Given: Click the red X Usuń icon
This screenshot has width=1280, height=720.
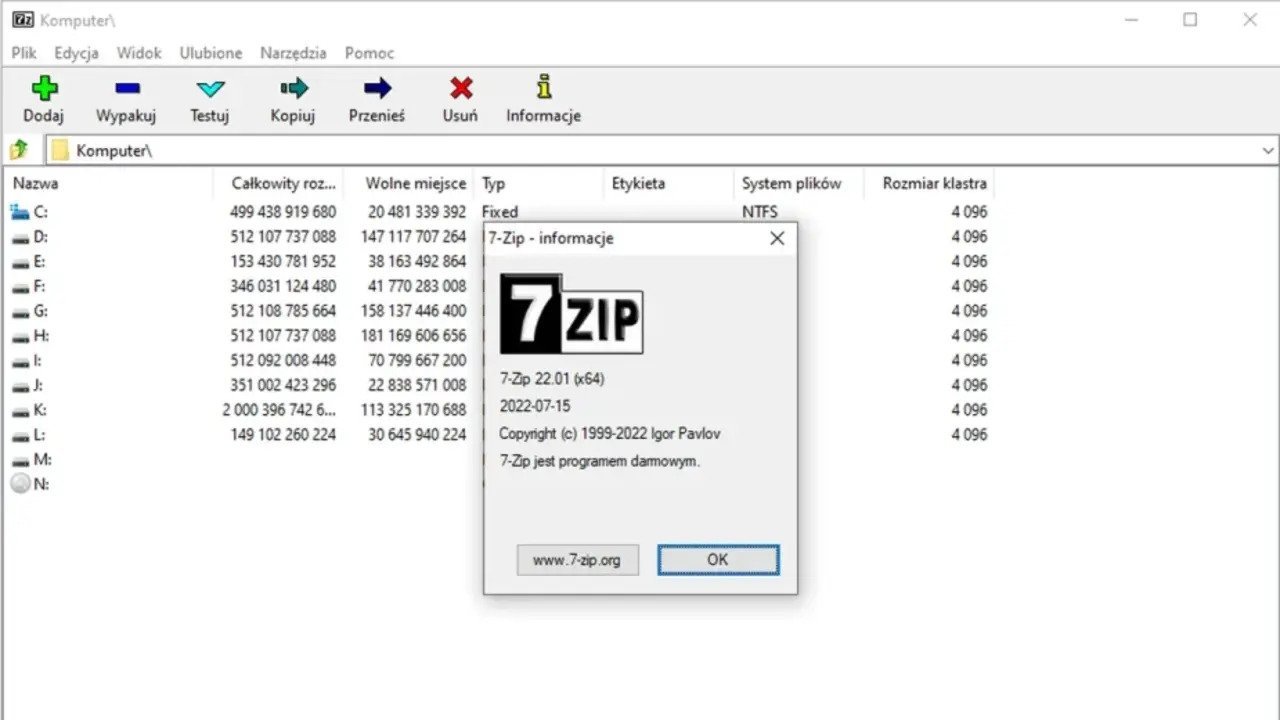Looking at the screenshot, I should (x=461, y=88).
